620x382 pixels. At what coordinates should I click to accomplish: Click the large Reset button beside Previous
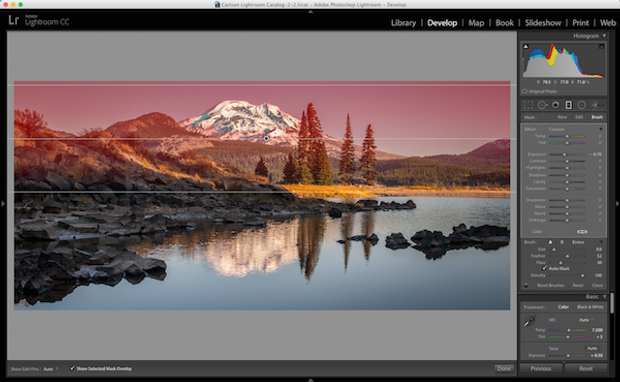click(586, 369)
